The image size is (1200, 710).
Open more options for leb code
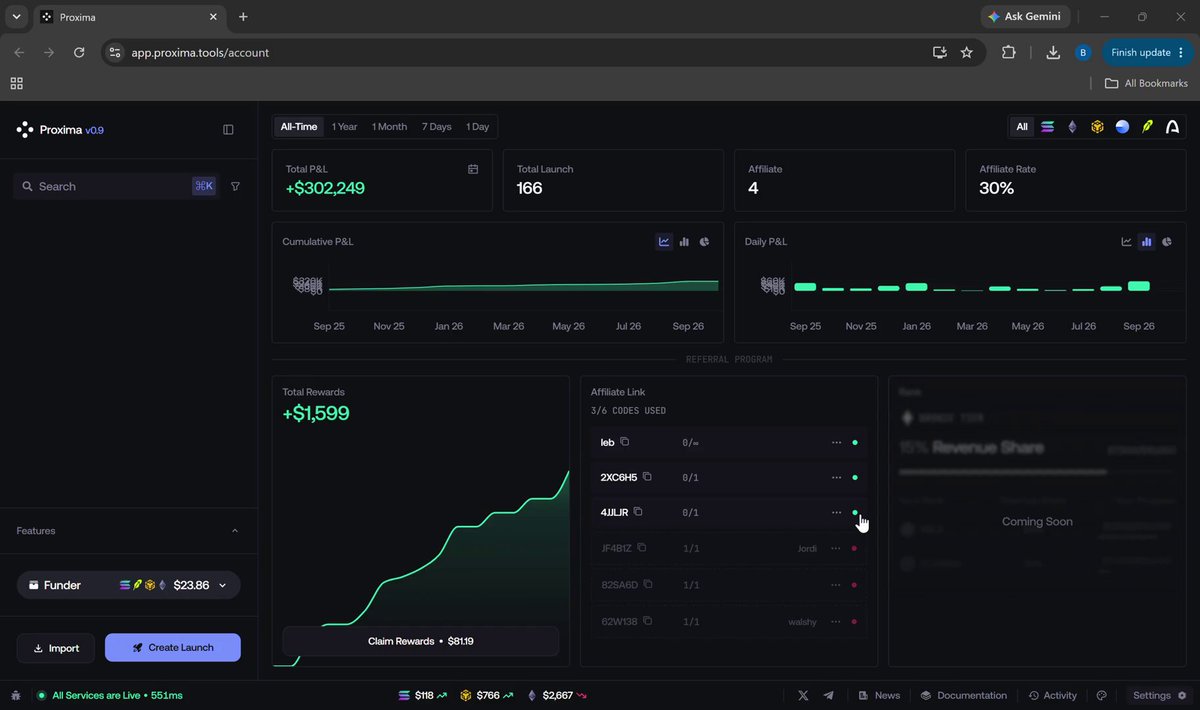[836, 442]
